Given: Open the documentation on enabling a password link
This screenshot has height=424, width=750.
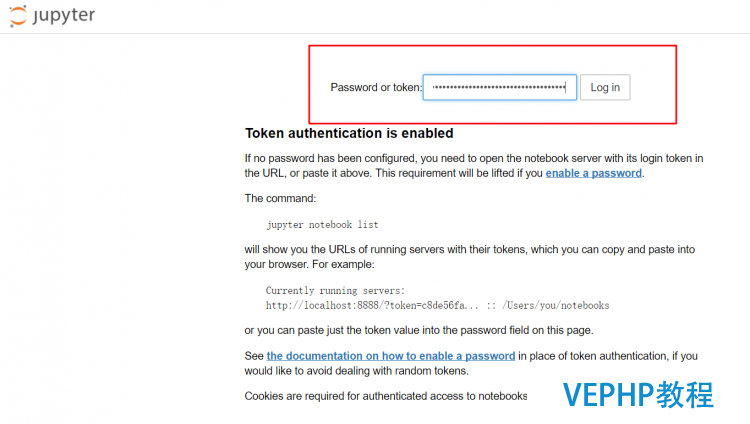Looking at the screenshot, I should [x=391, y=356].
